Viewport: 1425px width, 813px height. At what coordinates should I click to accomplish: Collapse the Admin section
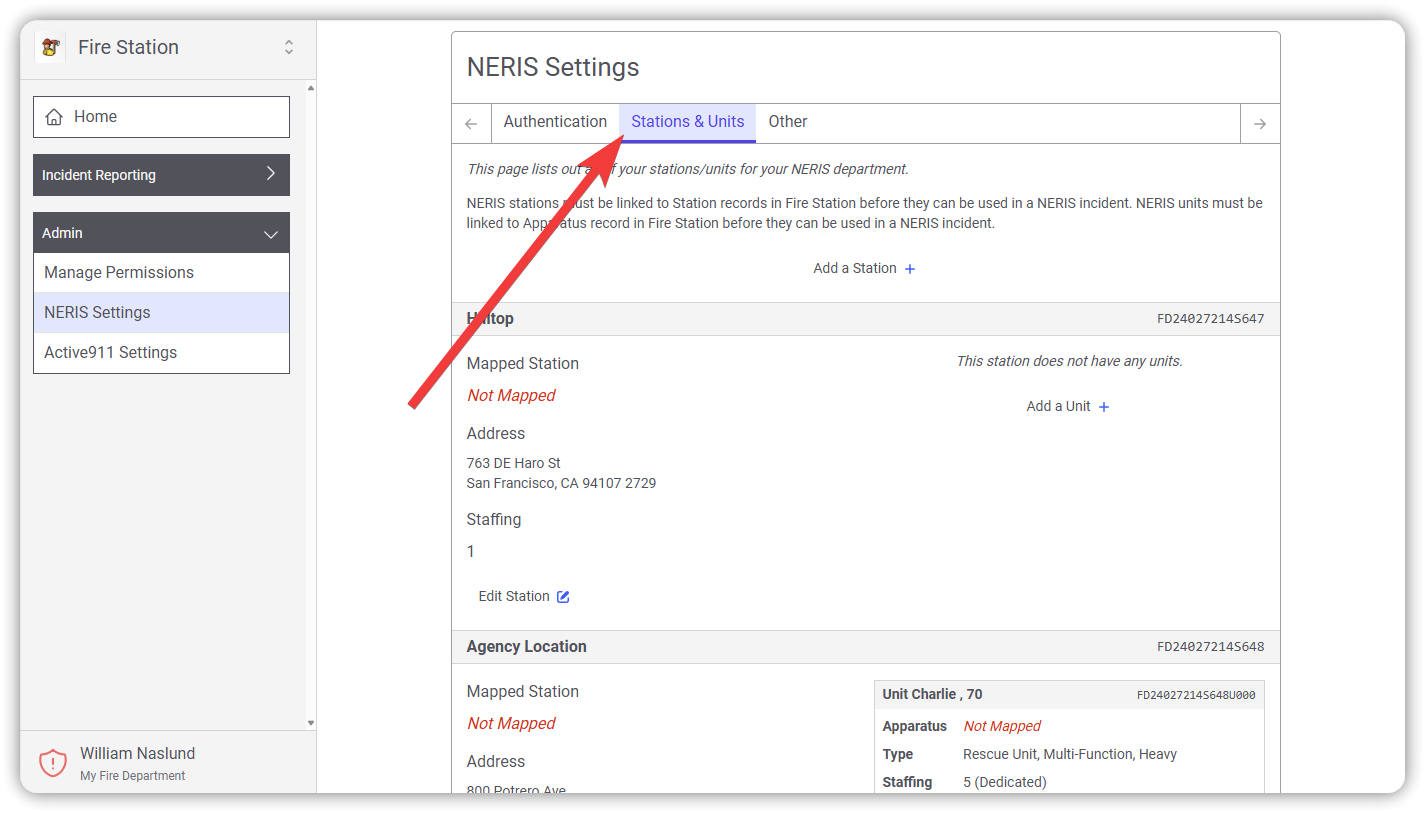point(270,234)
